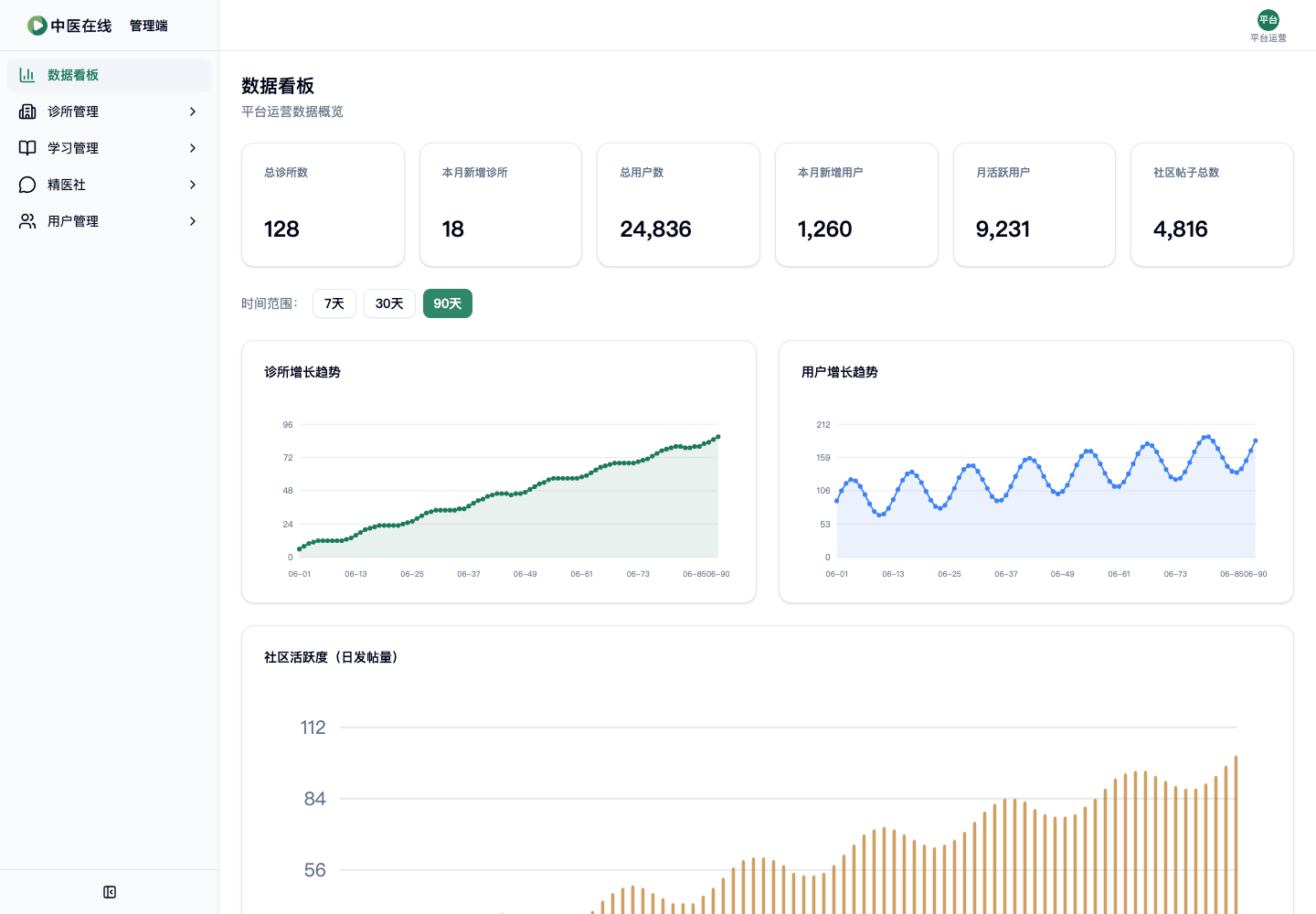Click the 总诊所数 card label

coord(286,173)
